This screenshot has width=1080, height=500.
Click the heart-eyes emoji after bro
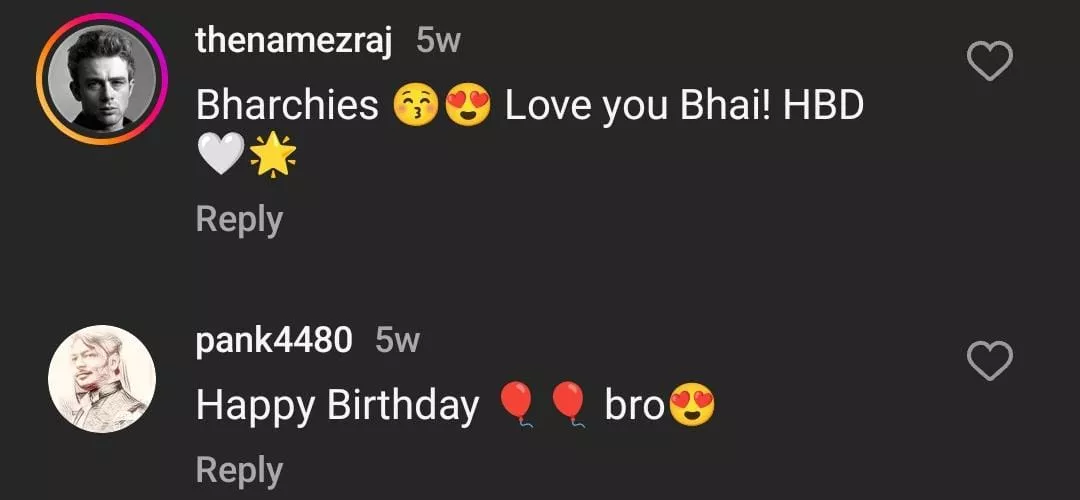click(x=692, y=405)
